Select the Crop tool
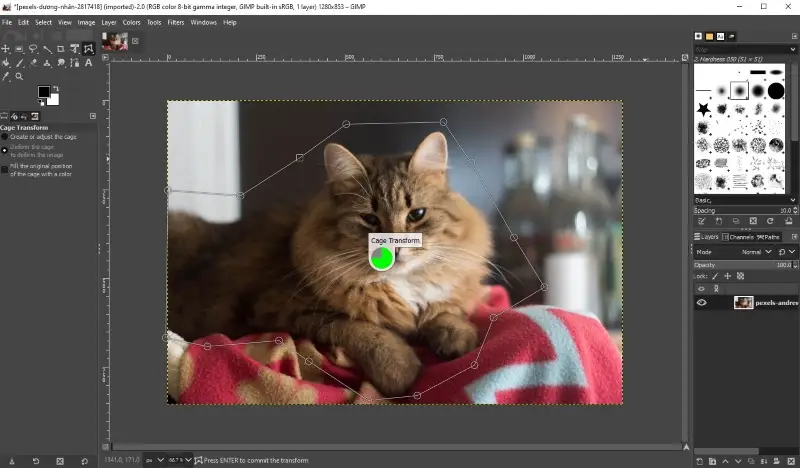The height and width of the screenshot is (468, 800). pos(61,48)
